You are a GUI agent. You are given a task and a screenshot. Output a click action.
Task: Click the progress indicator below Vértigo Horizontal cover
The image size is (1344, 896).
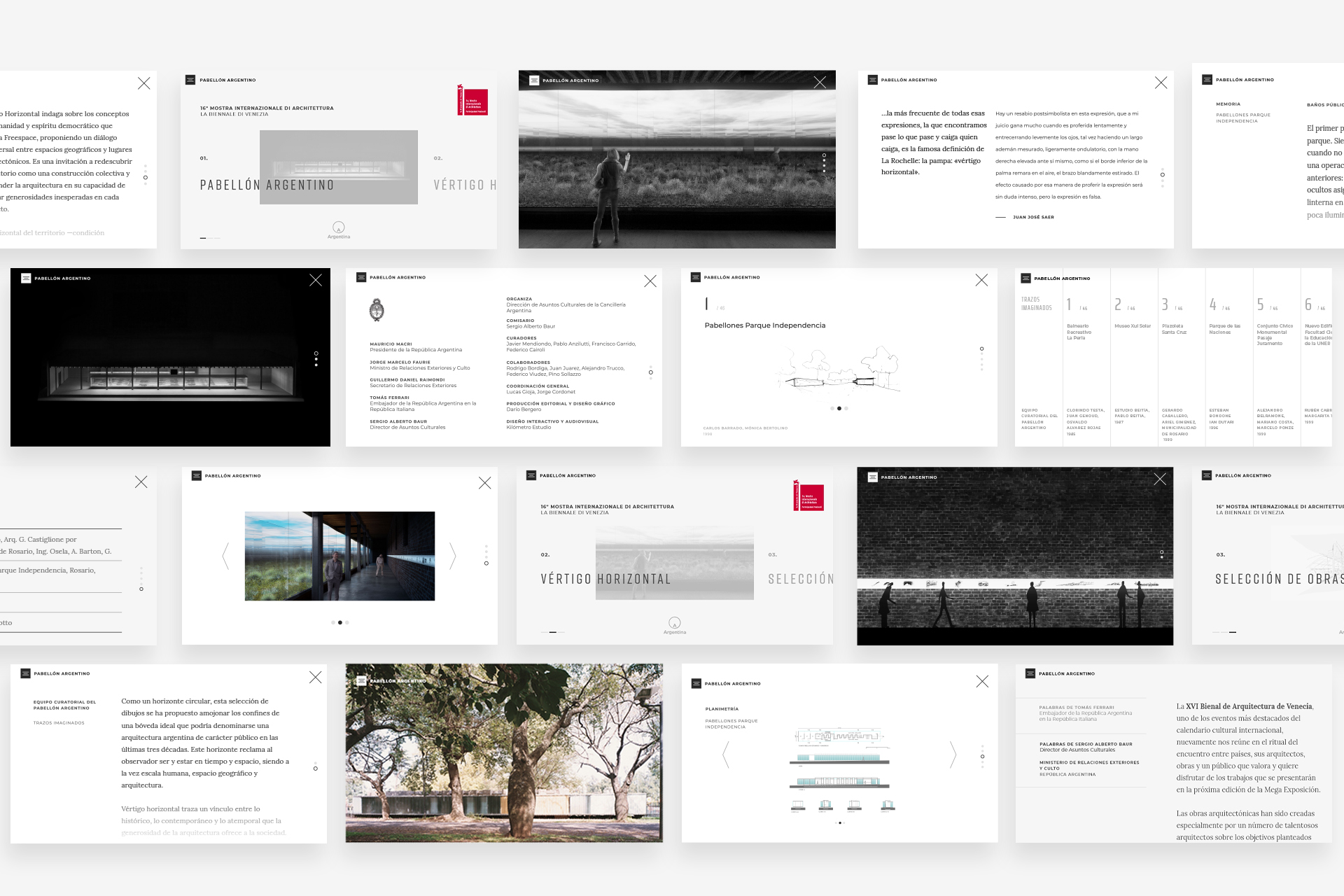click(x=553, y=632)
